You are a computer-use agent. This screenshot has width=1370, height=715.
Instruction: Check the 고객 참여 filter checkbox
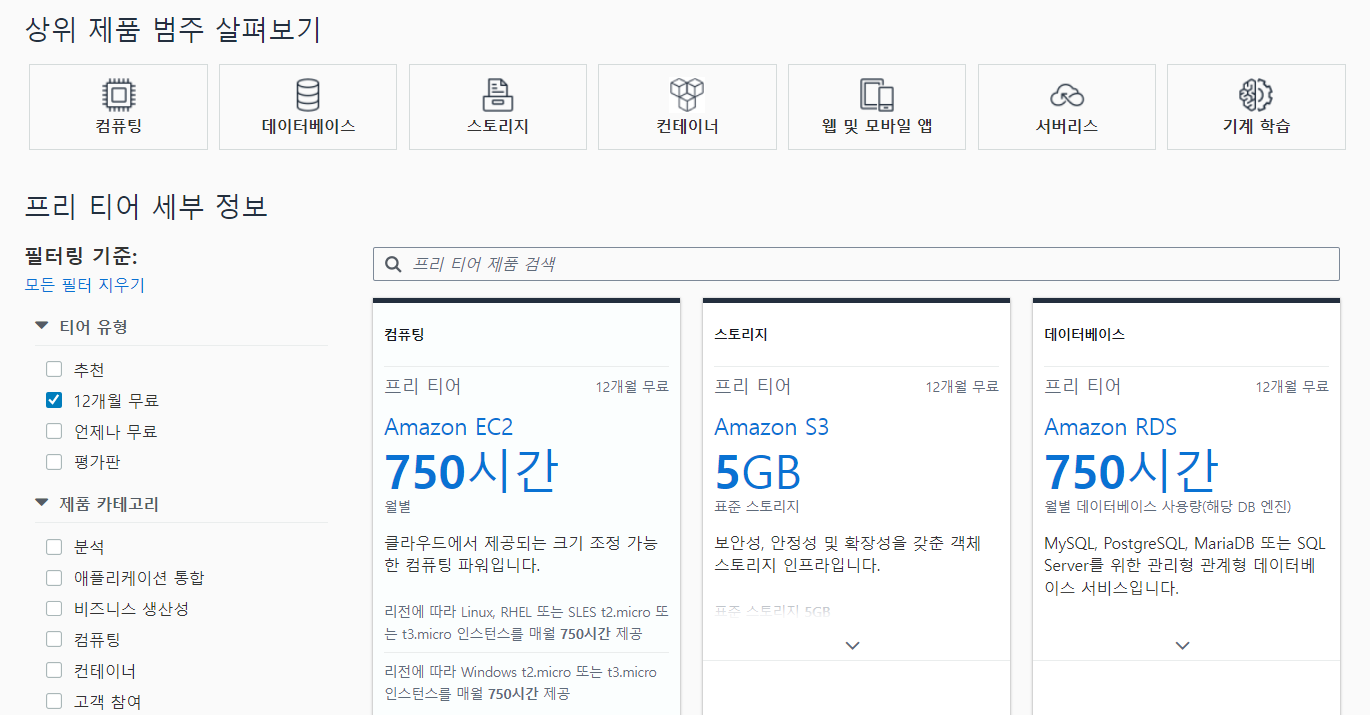54,702
